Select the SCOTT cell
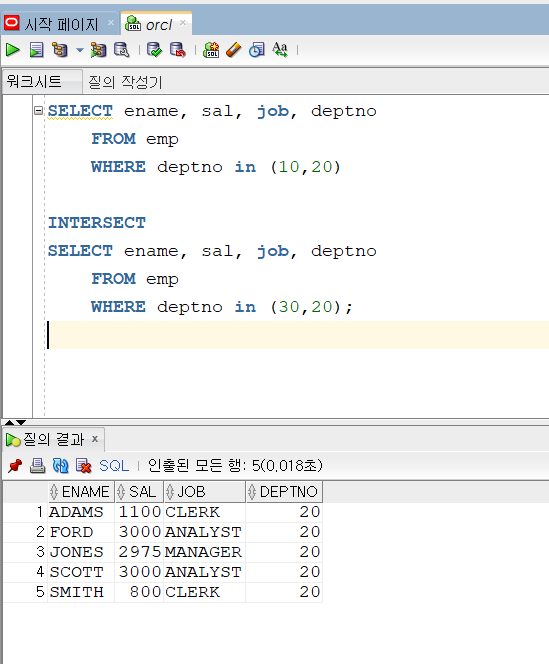 coord(80,572)
